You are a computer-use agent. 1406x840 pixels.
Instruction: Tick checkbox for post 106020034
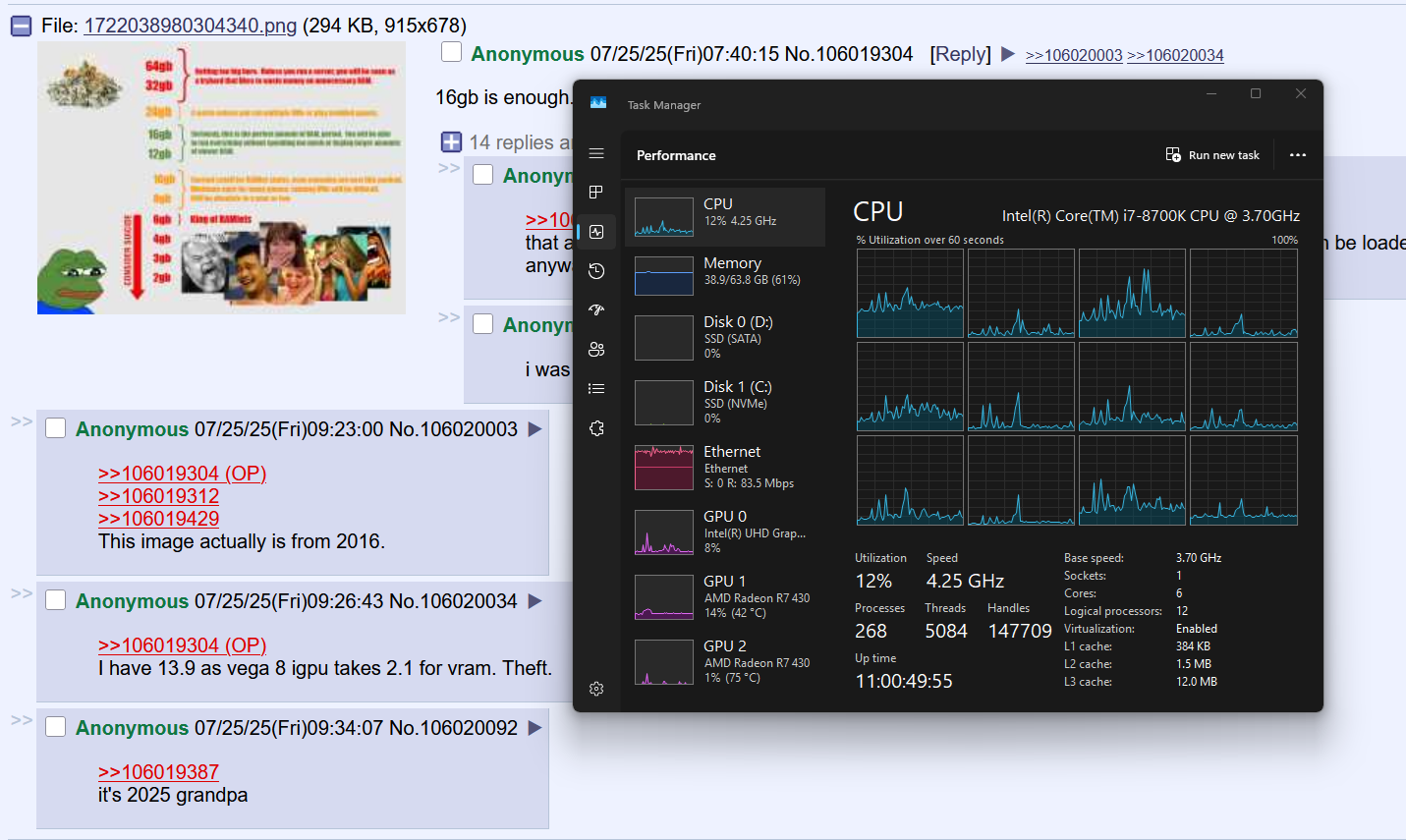click(x=56, y=599)
